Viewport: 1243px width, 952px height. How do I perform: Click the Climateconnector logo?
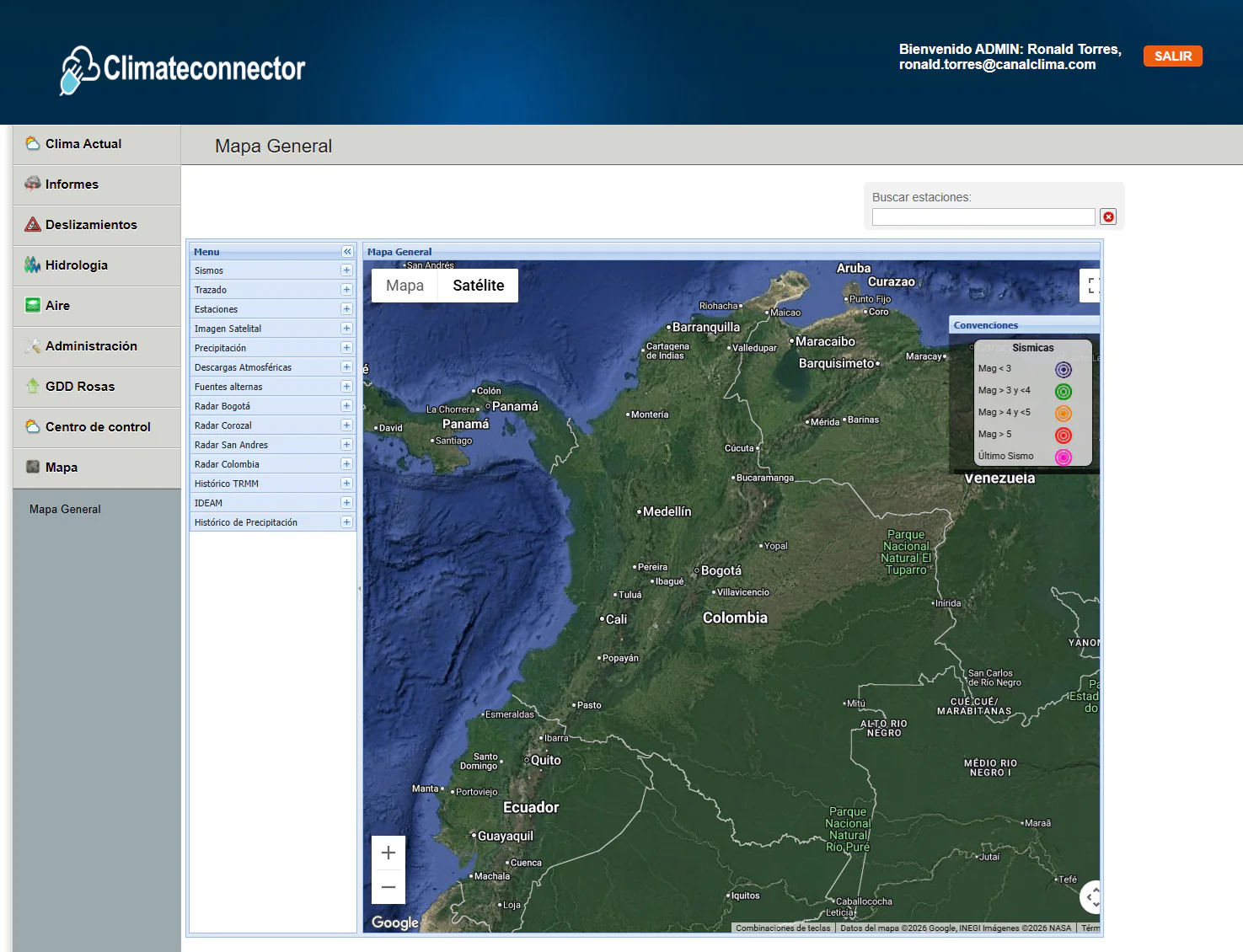[x=183, y=69]
